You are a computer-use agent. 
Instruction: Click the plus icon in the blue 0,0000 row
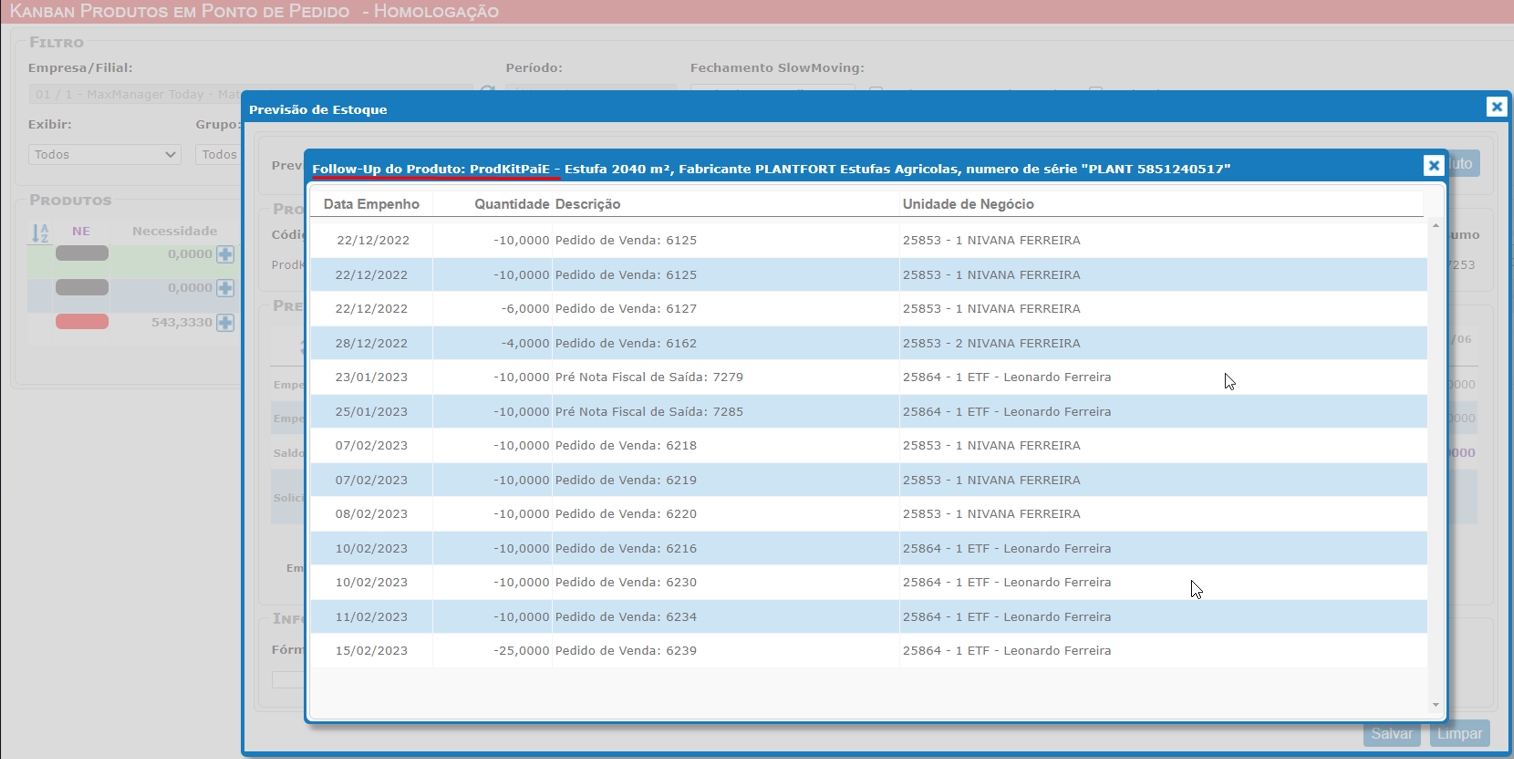coord(225,288)
